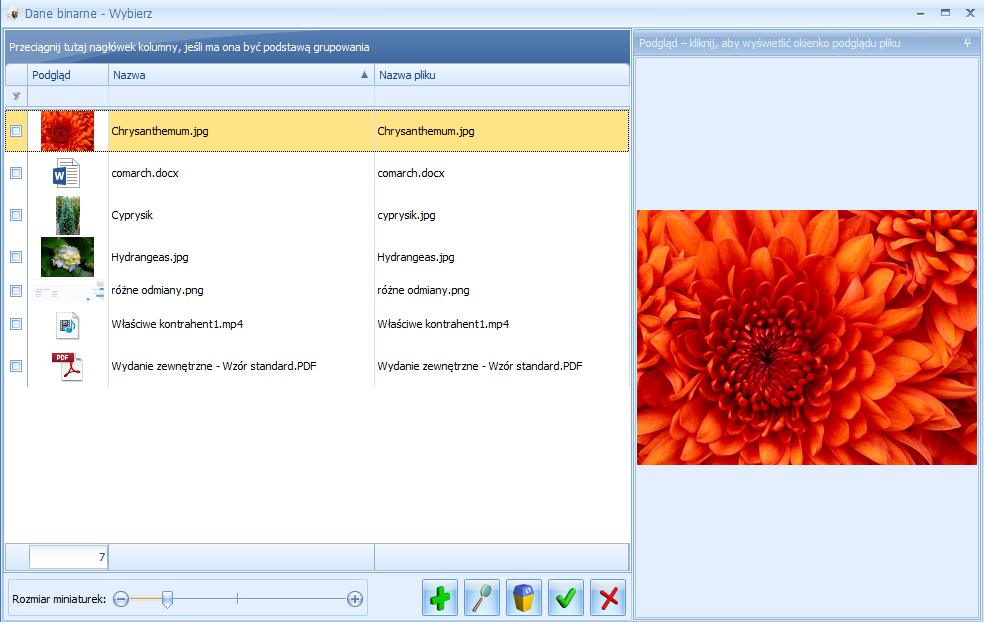Click the Podgląd preview panel header
The height and width of the screenshot is (622, 984).
click(806, 43)
